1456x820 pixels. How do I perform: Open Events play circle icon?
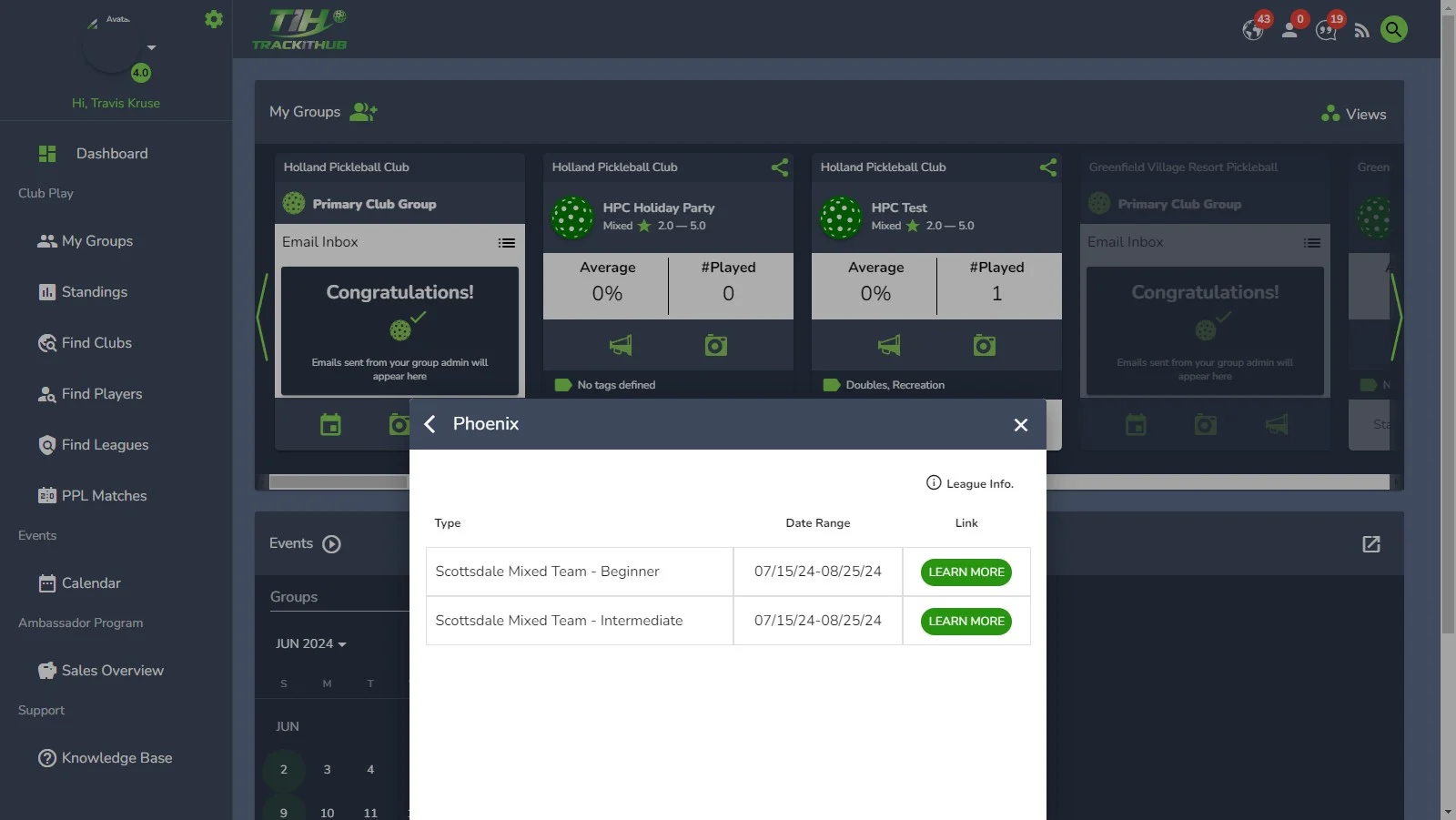[x=332, y=544]
